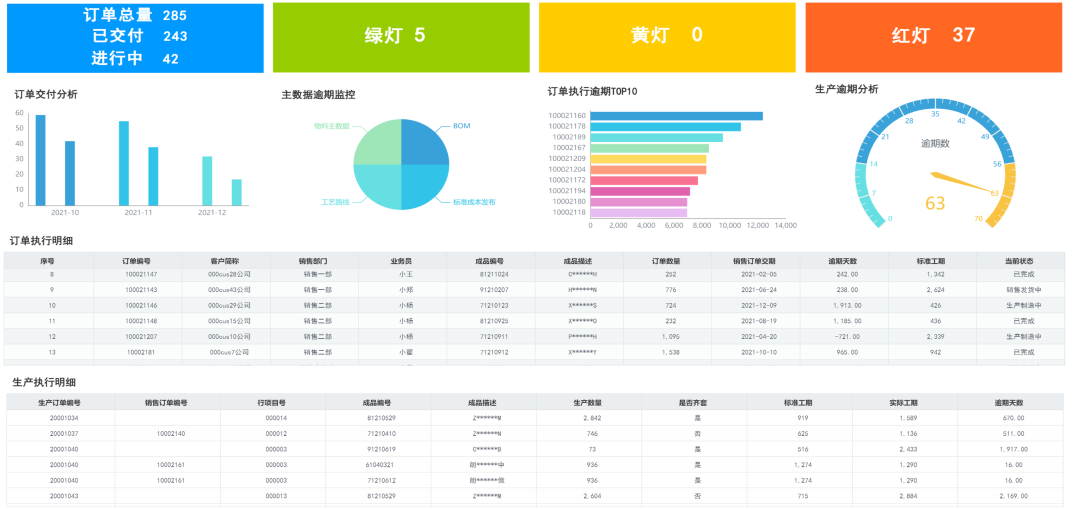
Task: Click the yellow 100021209 bar
Action: pyautogui.click(x=648, y=158)
